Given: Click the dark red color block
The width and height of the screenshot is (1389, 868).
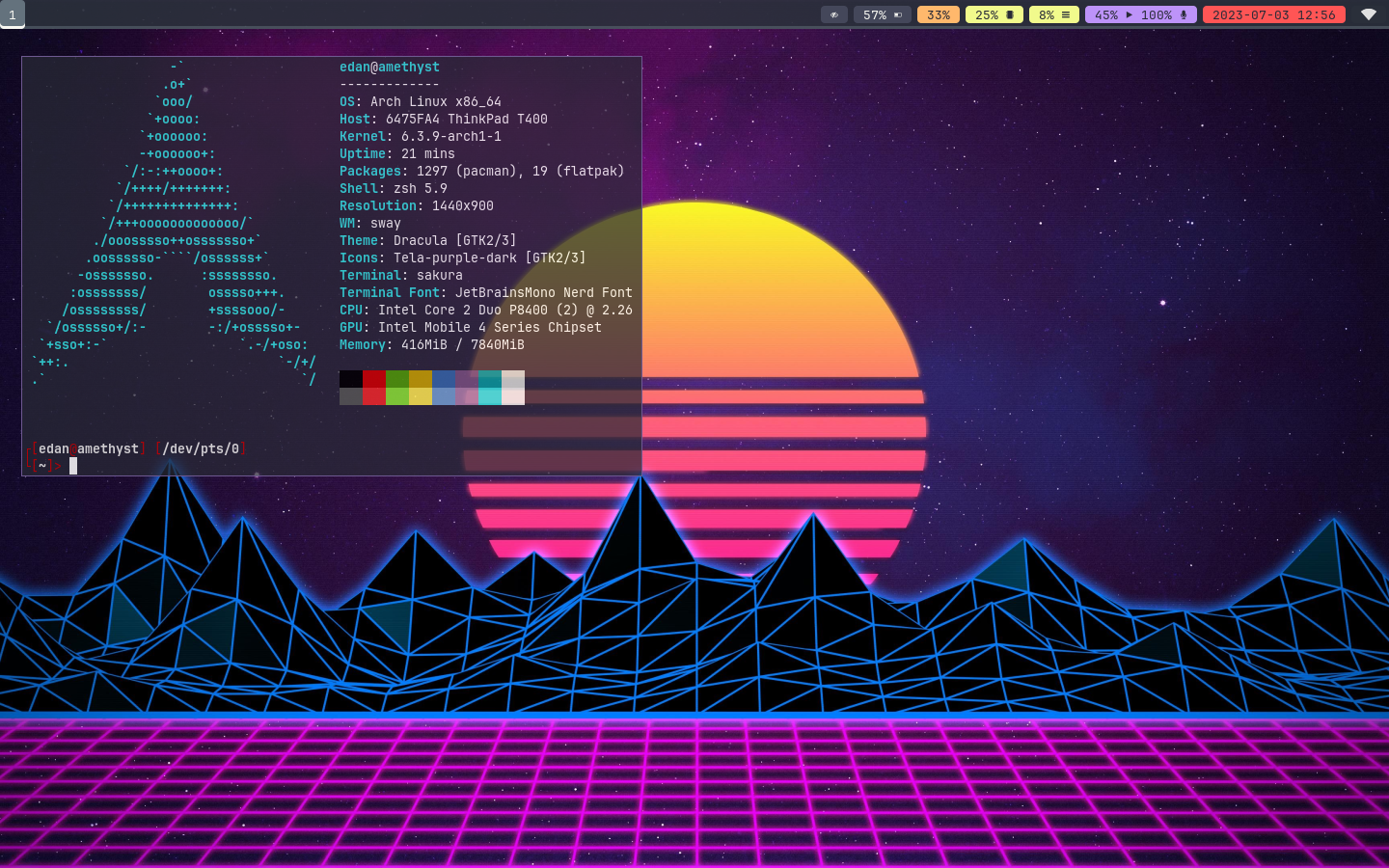Looking at the screenshot, I should pos(374,379).
